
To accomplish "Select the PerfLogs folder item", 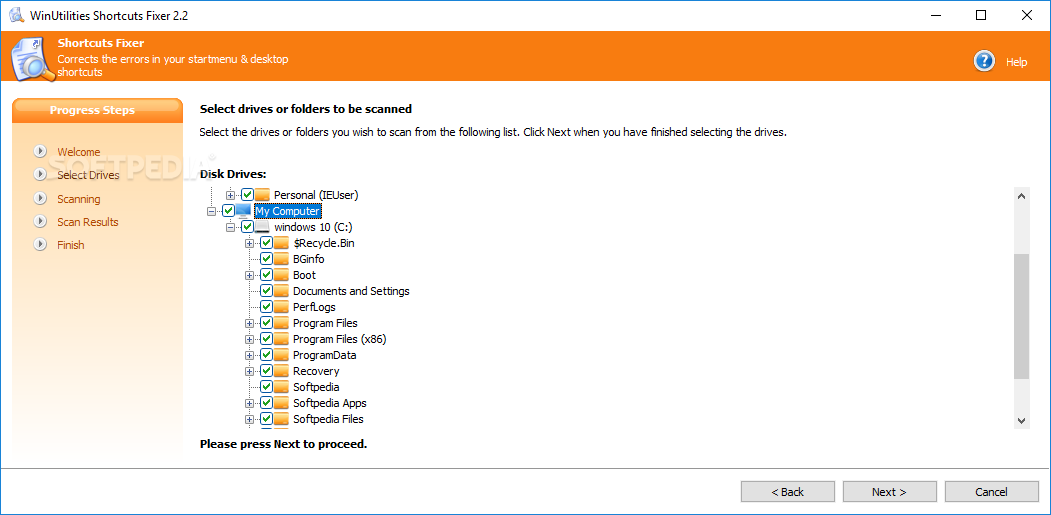I will (314, 306).
